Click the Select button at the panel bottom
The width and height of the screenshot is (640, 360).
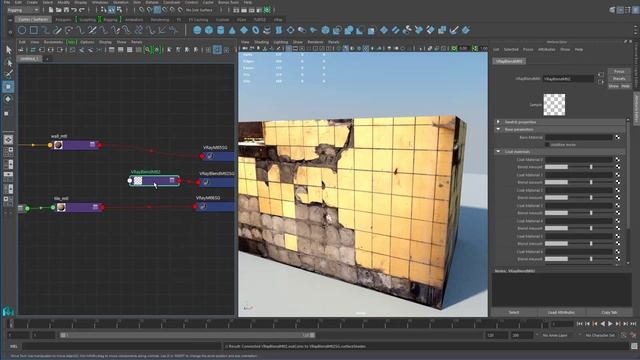point(514,312)
